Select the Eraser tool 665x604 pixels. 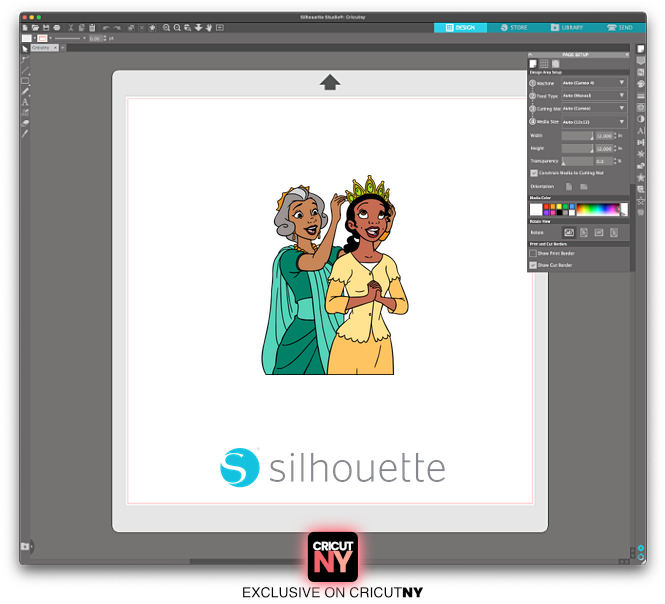coord(25,123)
